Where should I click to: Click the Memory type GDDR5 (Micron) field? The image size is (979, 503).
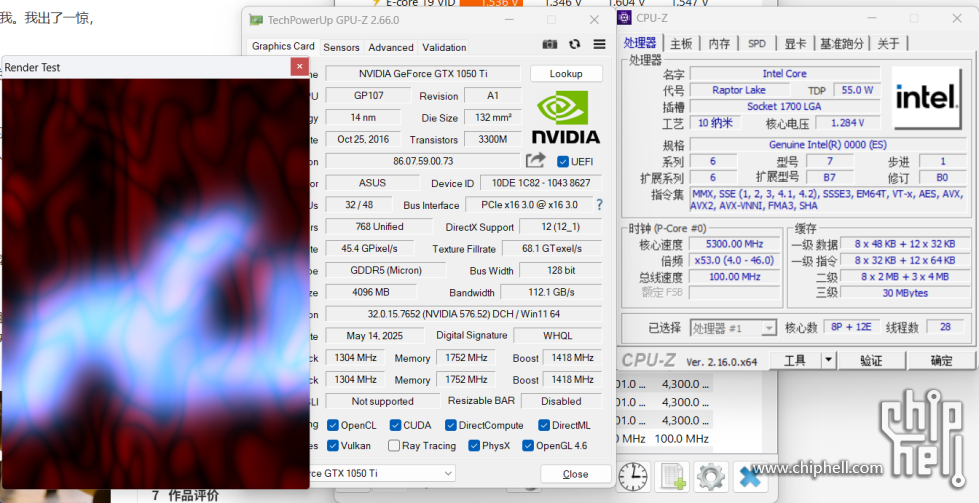(386, 270)
